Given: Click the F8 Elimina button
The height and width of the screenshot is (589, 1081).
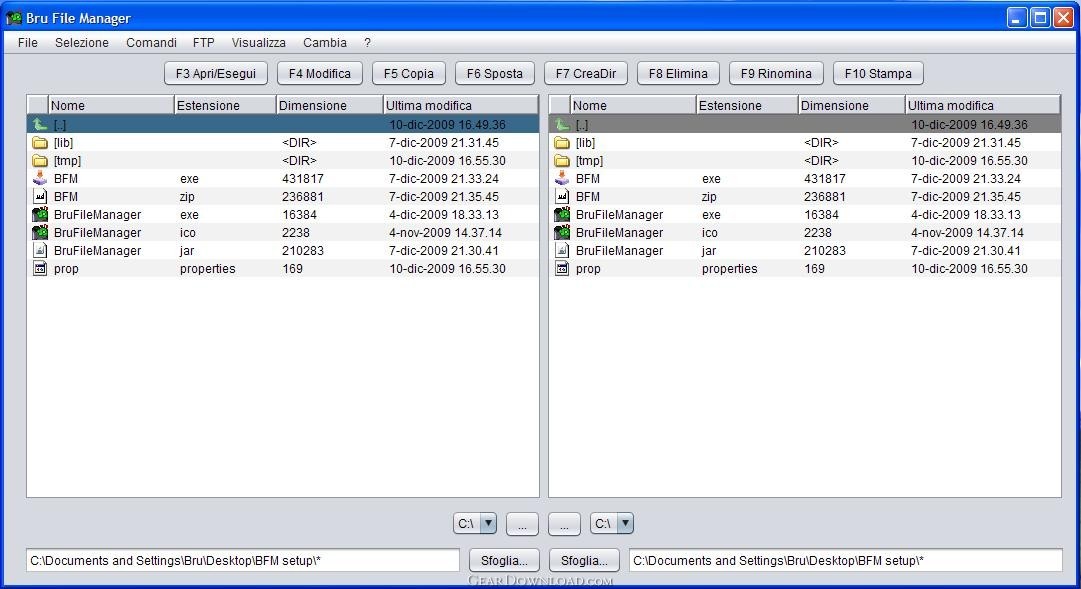Looking at the screenshot, I should (678, 74).
